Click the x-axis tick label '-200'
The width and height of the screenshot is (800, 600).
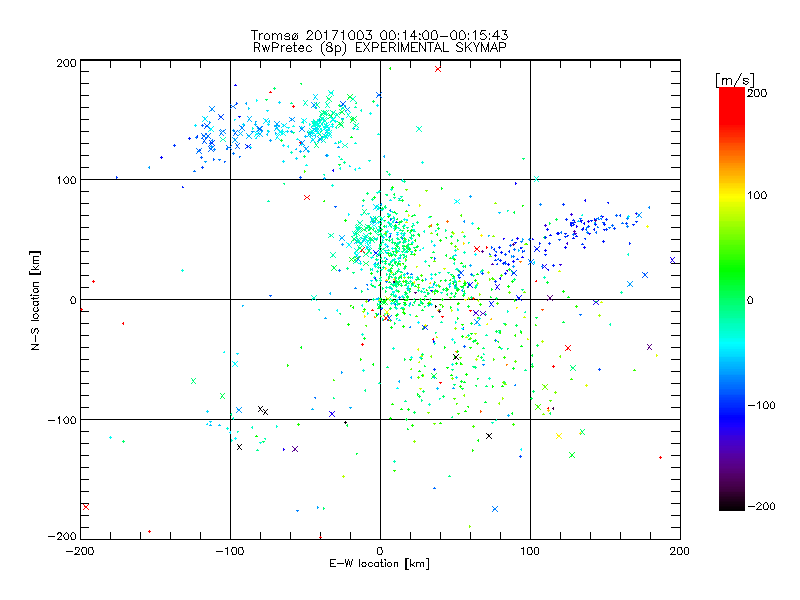(x=80, y=552)
